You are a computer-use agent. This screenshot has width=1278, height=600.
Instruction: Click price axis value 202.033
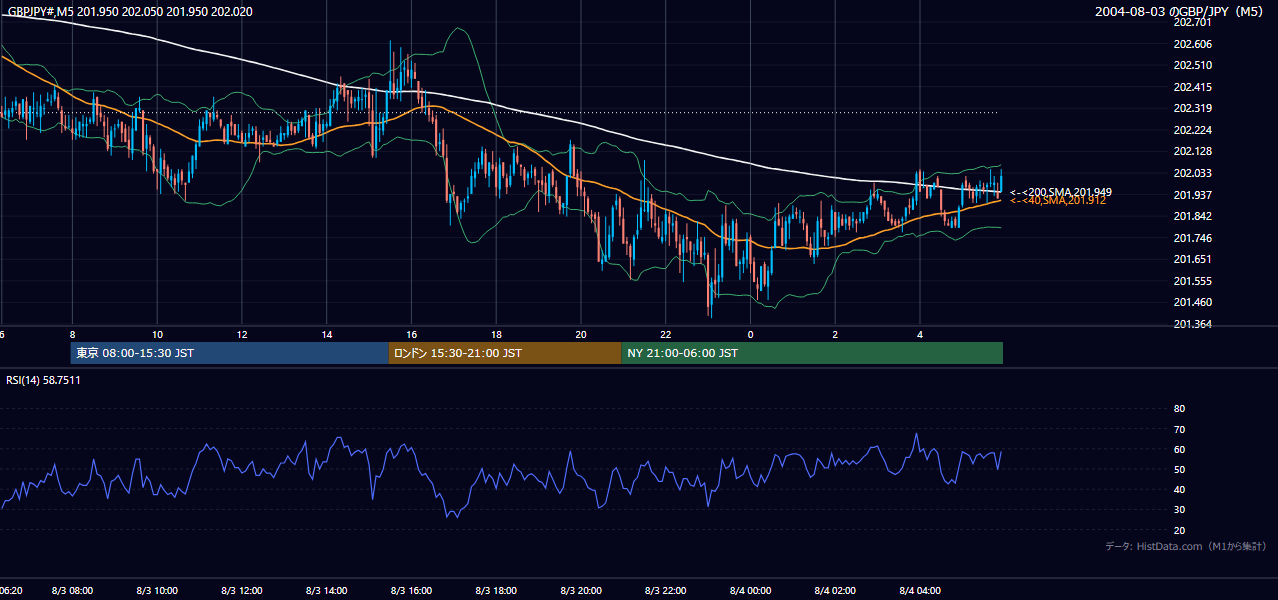pos(1192,173)
